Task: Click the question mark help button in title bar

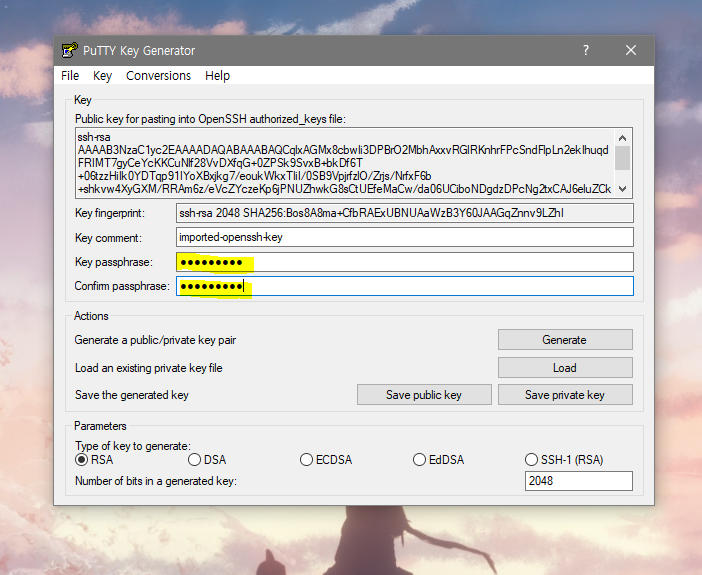Action: [x=586, y=50]
